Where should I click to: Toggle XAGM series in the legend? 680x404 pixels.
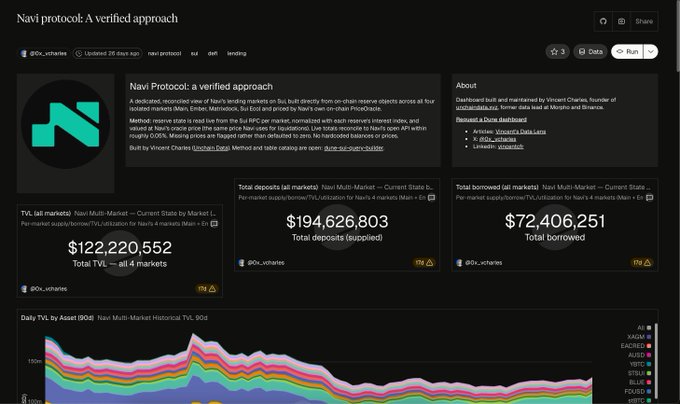click(x=639, y=337)
